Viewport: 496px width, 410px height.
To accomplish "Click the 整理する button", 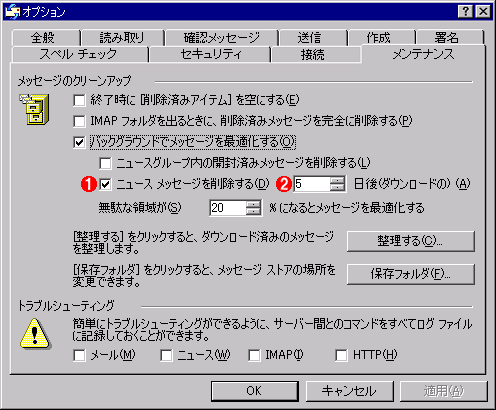I will pyautogui.click(x=411, y=241).
